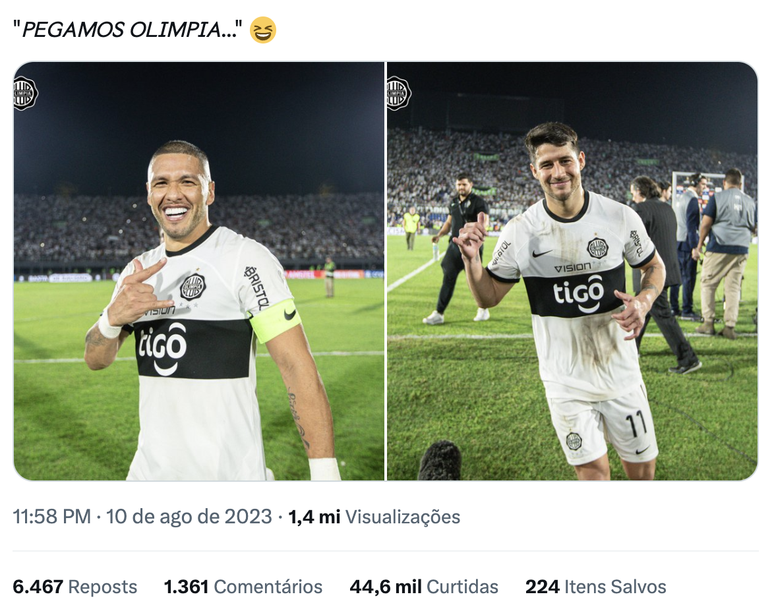The image size is (774, 609).
Task: Click the number 11 on the player's shorts
Action: click(636, 424)
